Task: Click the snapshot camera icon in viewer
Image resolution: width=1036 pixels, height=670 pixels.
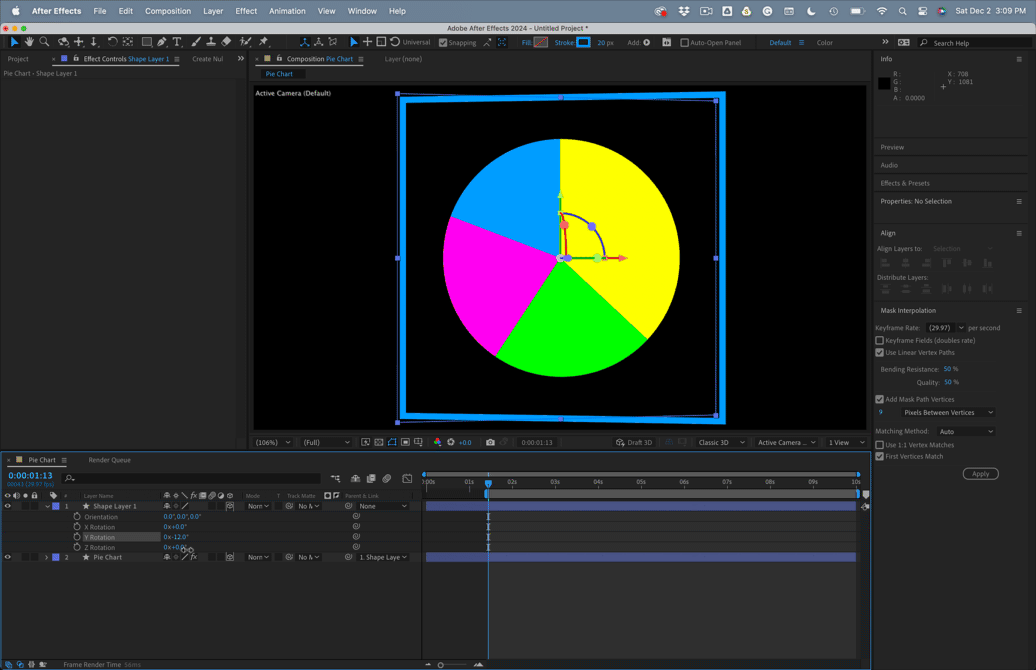Action: tap(490, 443)
